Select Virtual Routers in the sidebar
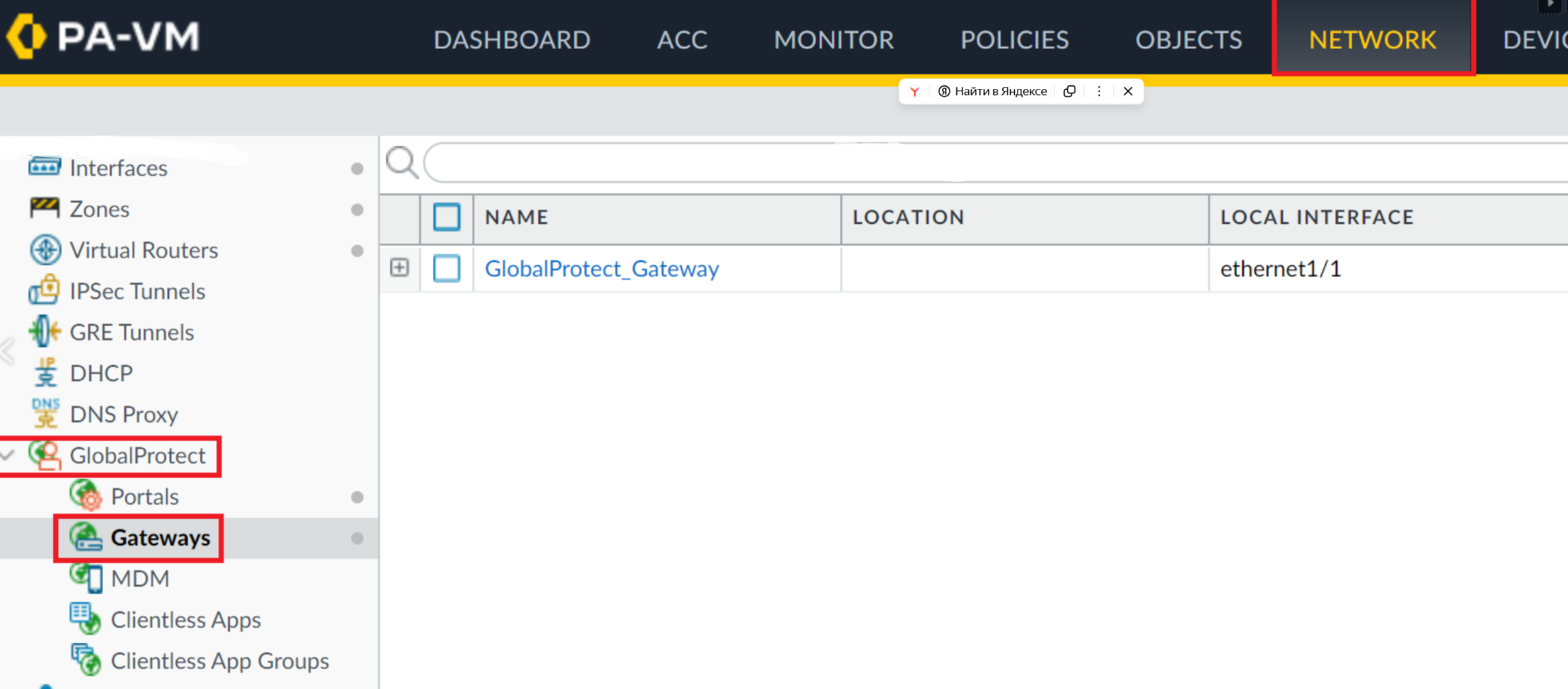The height and width of the screenshot is (689, 1568). click(144, 250)
